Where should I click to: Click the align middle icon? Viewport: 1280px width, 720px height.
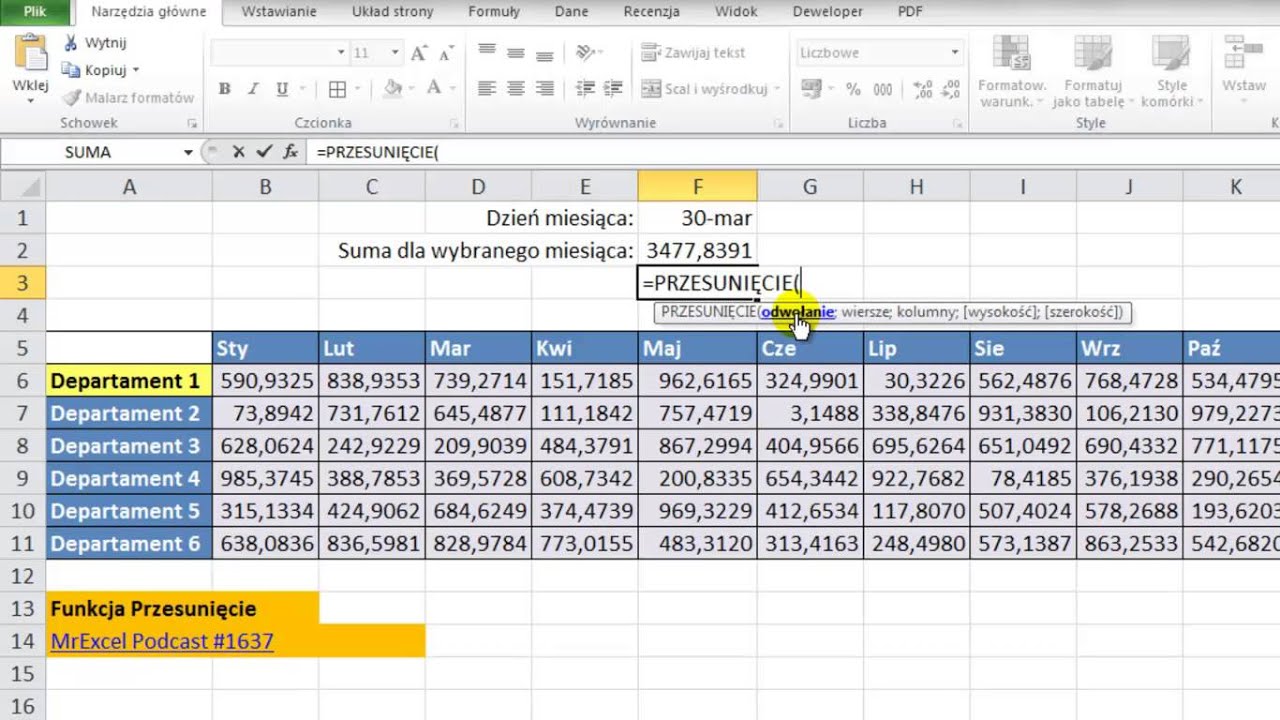(x=516, y=52)
